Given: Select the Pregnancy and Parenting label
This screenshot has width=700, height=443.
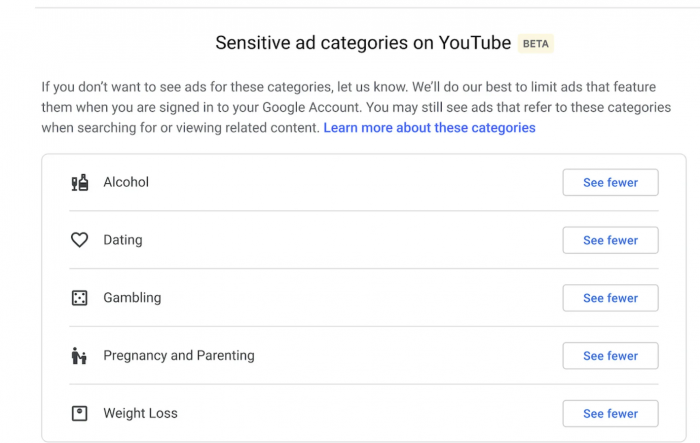Looking at the screenshot, I should (179, 356).
